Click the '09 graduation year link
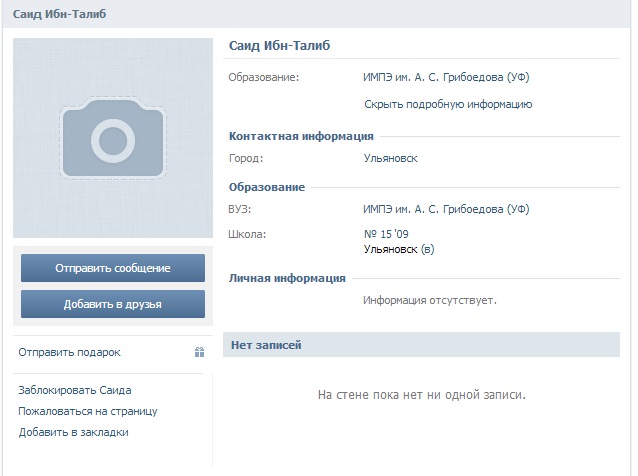This screenshot has height=476, width=638. [x=401, y=235]
